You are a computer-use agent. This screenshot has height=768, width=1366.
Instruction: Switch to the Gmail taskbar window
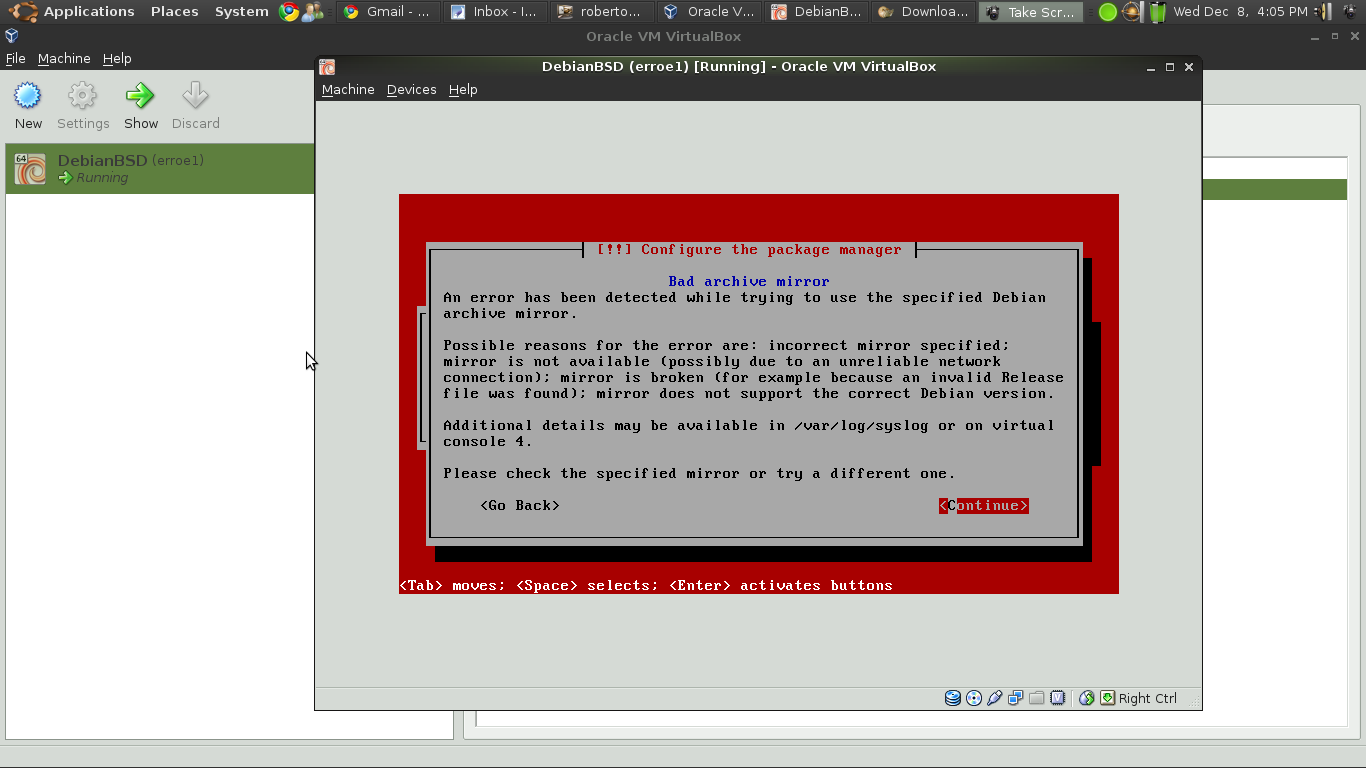point(387,12)
